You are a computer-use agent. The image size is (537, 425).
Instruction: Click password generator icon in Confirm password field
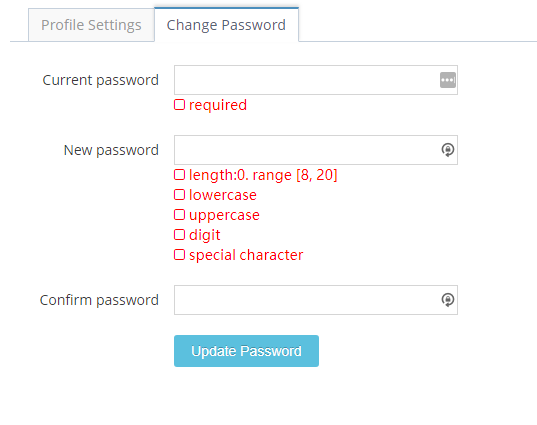click(448, 300)
